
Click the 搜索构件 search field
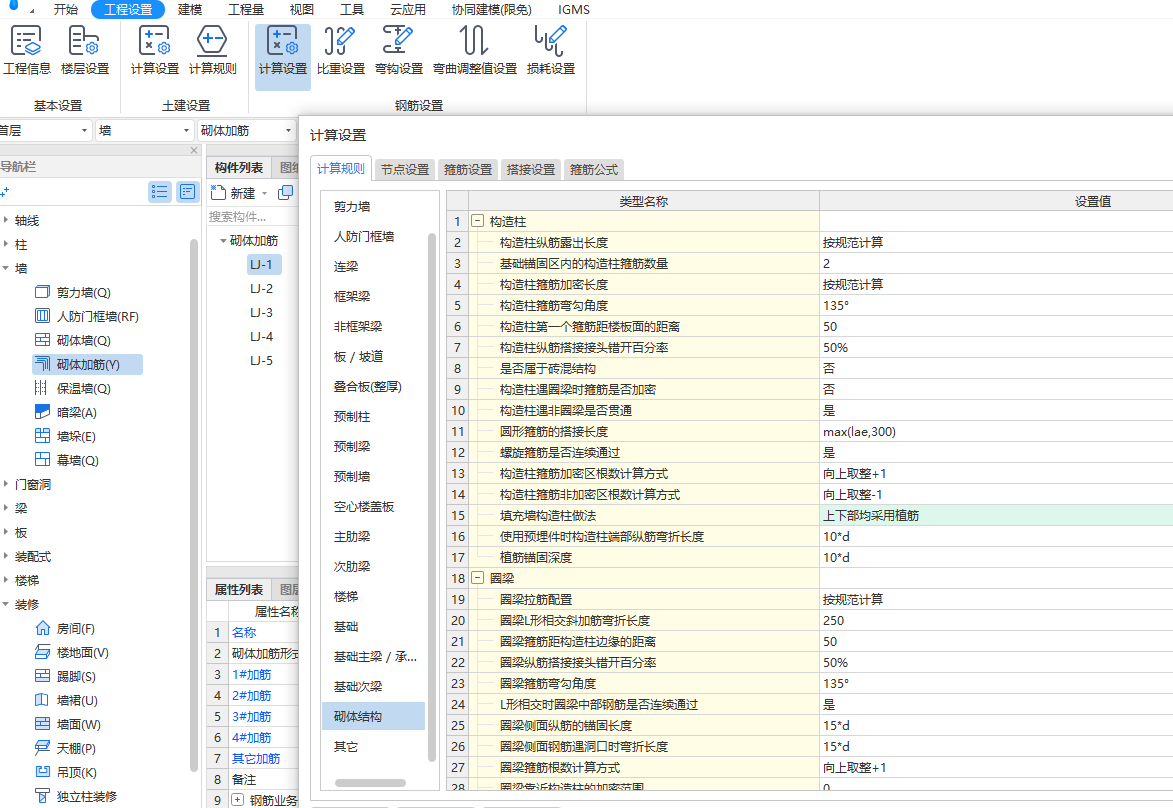pyautogui.click(x=252, y=217)
